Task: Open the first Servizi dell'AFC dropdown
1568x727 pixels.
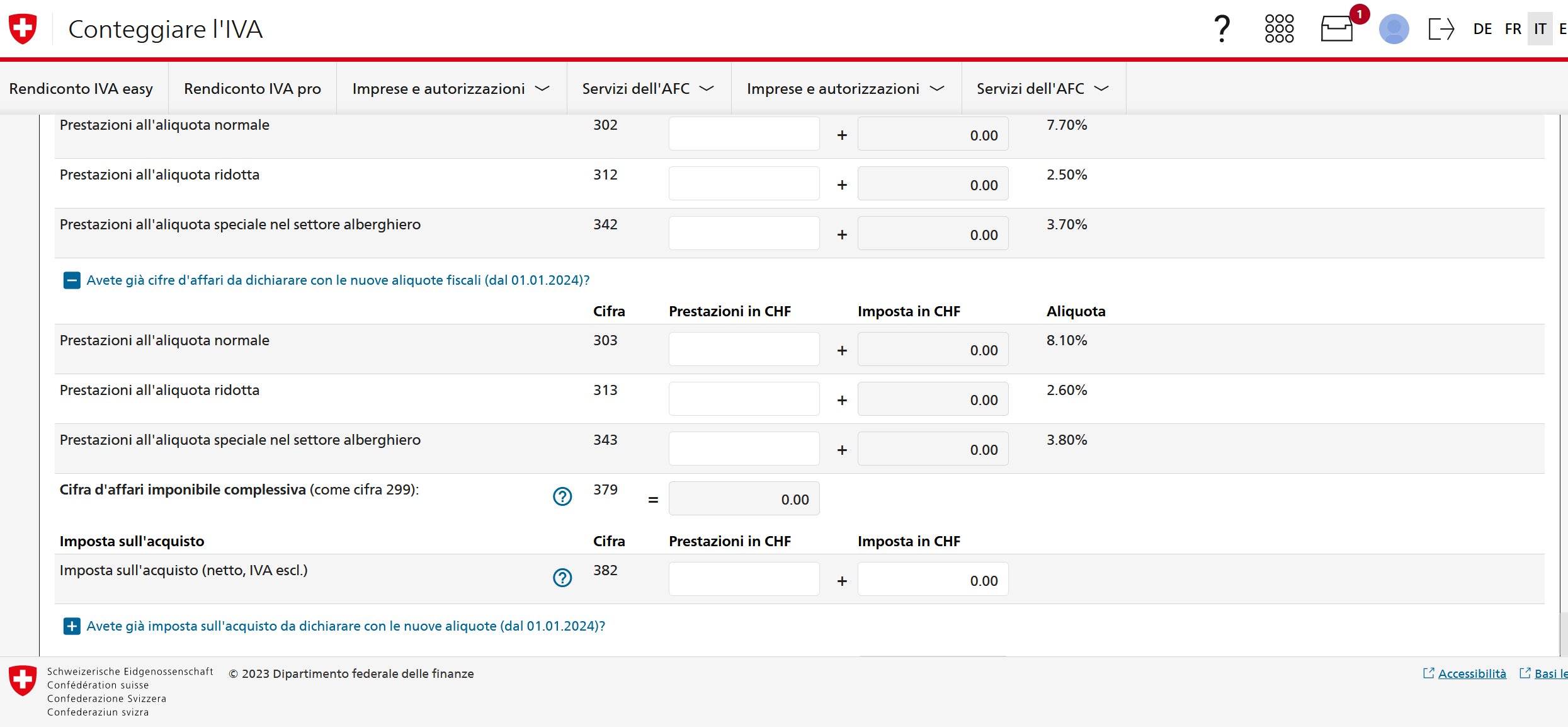Action: coord(648,89)
